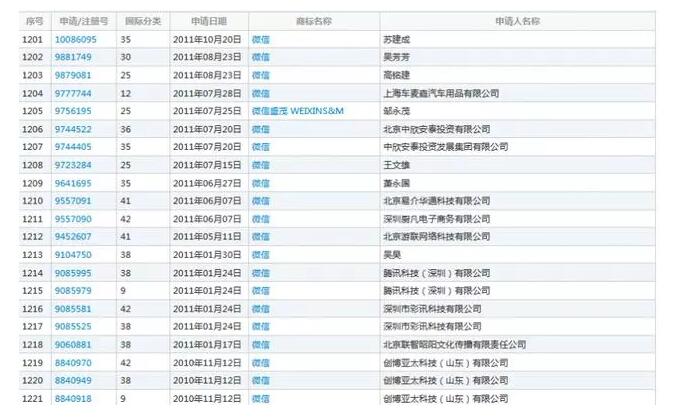The image size is (674, 420).
Task: Open the 微信 trademark link in row 1210
Action: coord(261,201)
